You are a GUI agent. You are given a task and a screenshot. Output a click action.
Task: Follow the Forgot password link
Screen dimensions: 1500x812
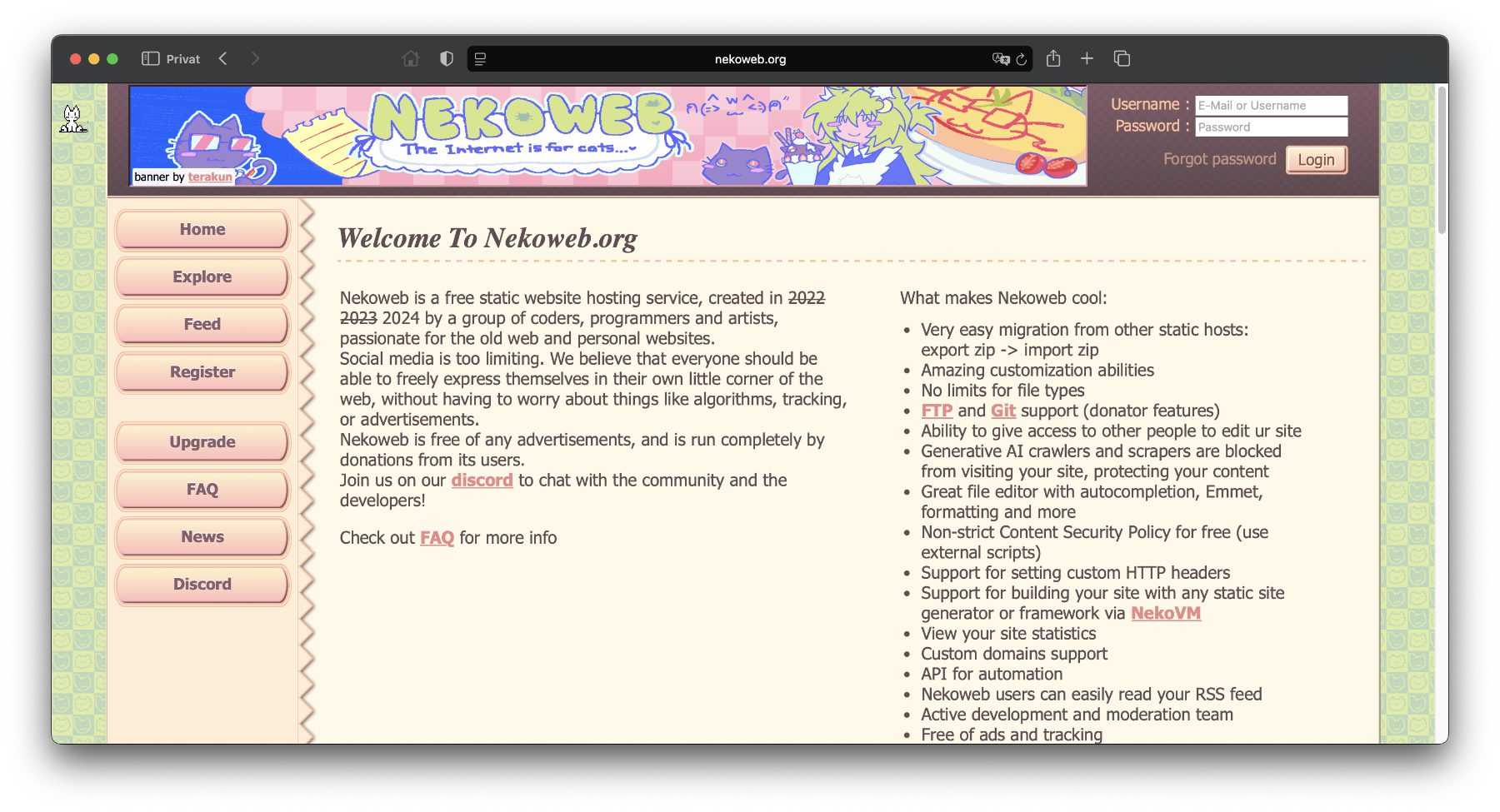pos(1219,159)
